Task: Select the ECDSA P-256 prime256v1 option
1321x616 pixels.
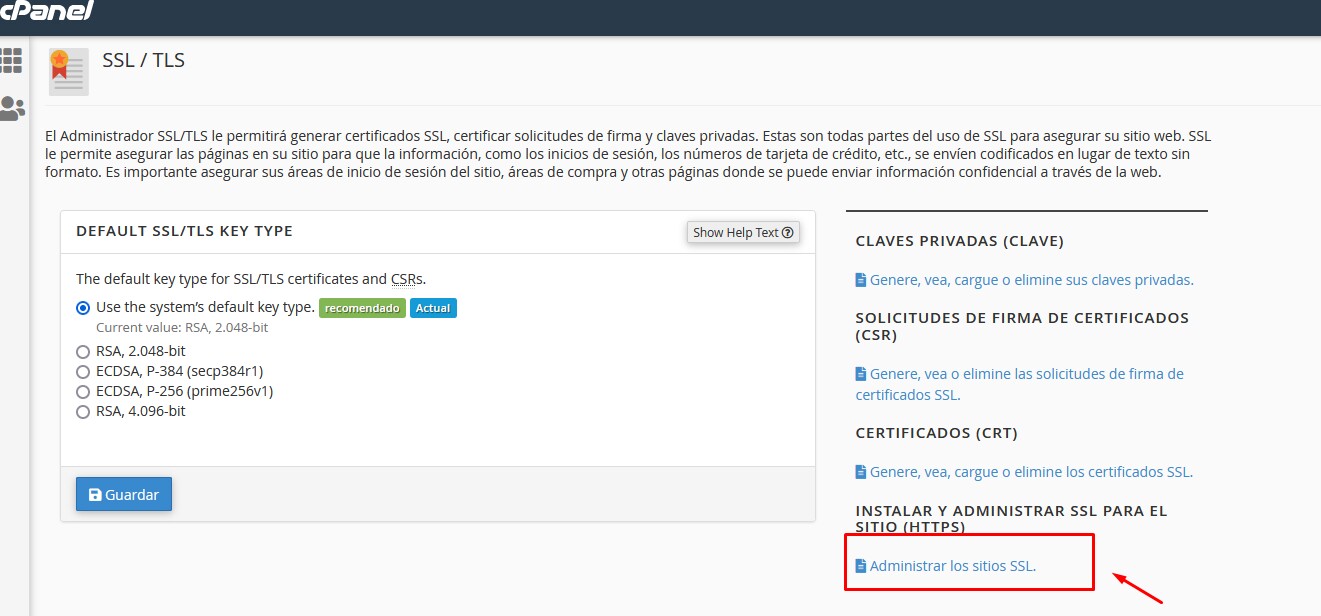Action: tap(83, 391)
